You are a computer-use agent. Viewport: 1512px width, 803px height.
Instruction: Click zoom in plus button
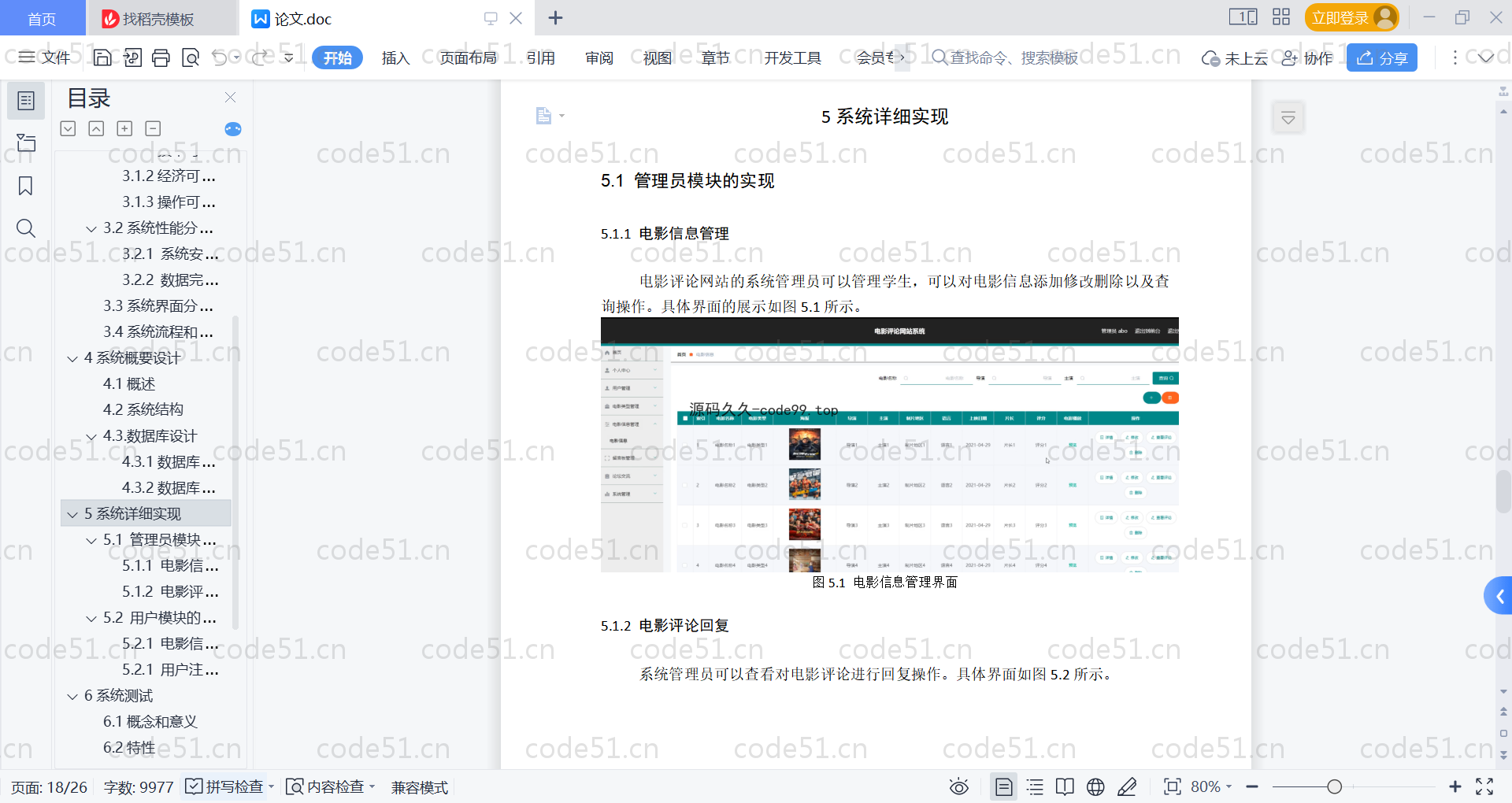click(x=1455, y=786)
